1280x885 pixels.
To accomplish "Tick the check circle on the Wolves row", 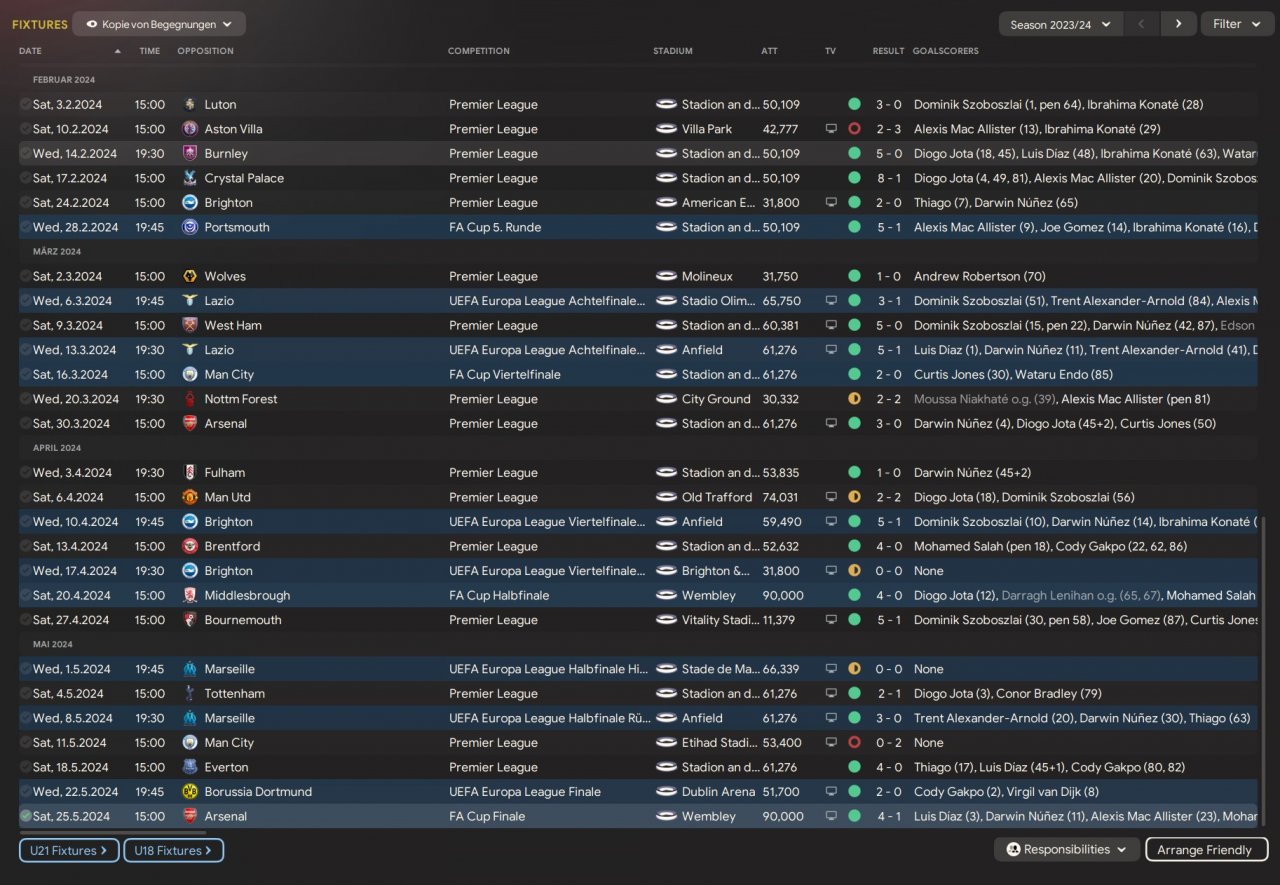I will [25, 276].
